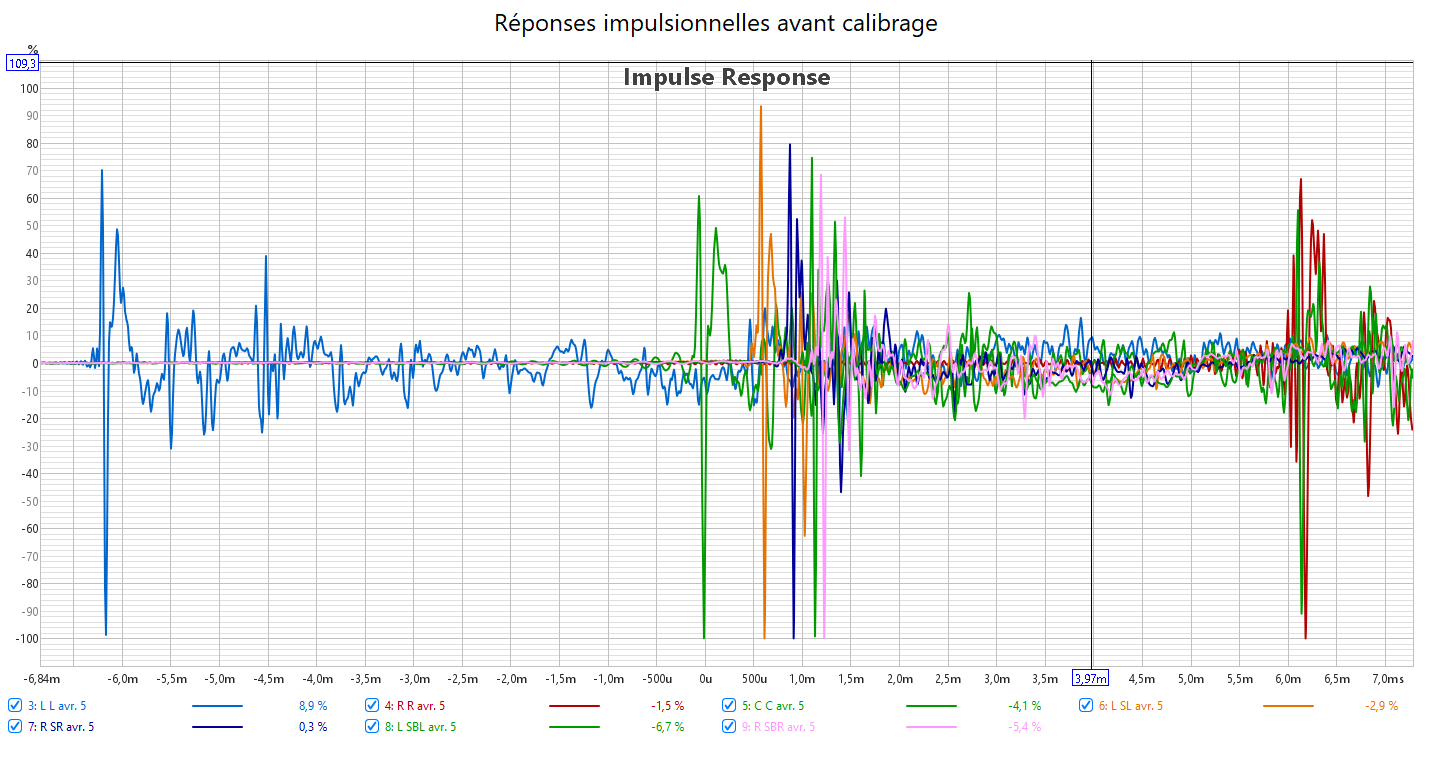Hide the 5: C C avr. 5 trace

pos(729,705)
